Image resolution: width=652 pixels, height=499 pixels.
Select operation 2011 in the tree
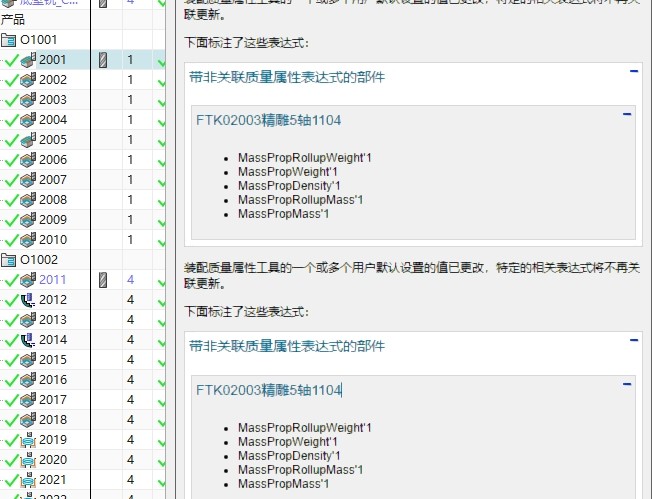click(x=53, y=280)
